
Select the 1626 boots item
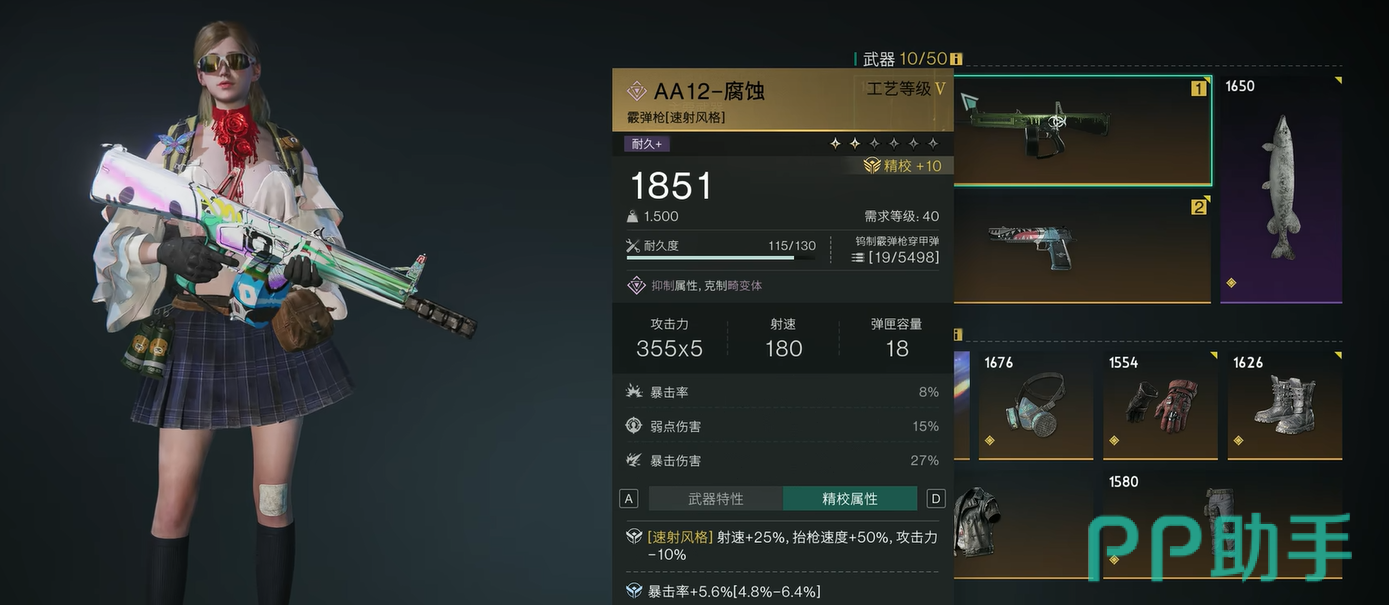pos(1285,405)
